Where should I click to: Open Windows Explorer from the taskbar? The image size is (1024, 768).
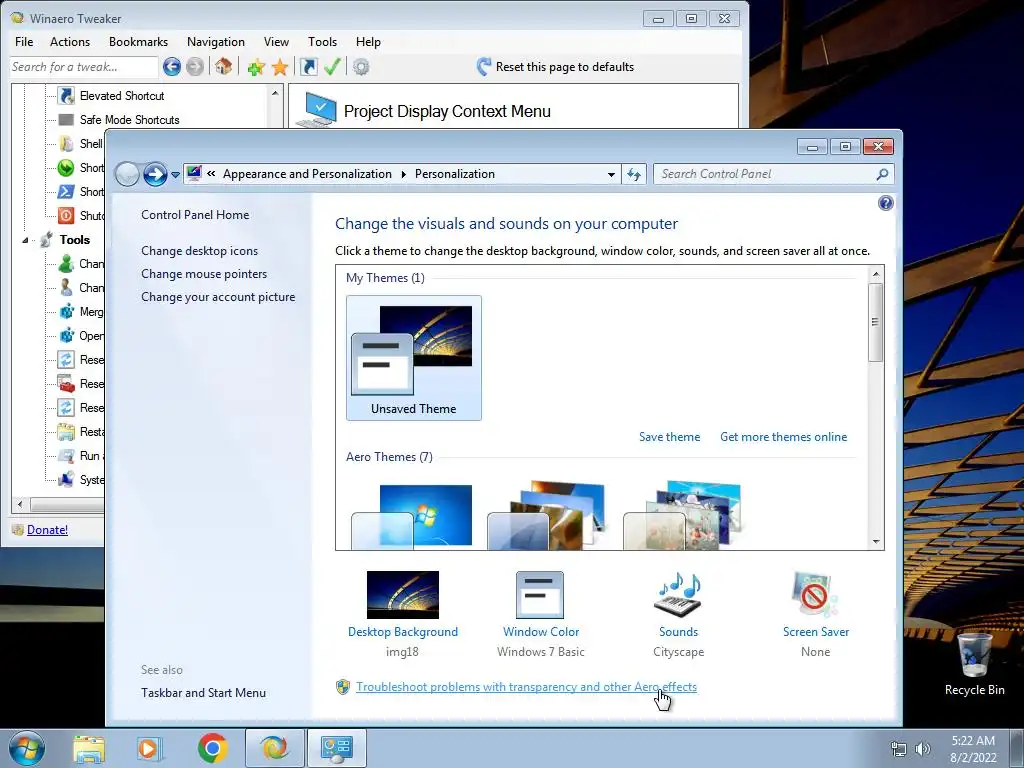[x=89, y=748]
